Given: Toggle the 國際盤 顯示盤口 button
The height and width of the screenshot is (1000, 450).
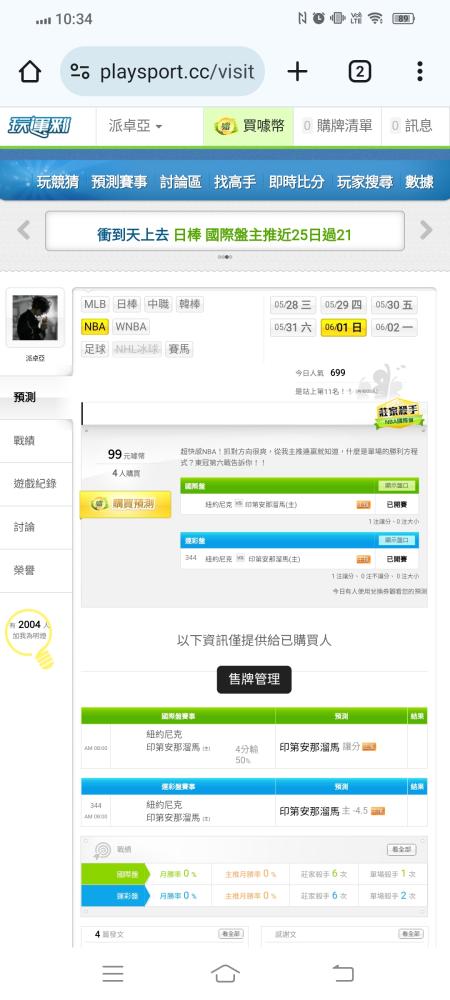Looking at the screenshot, I should pos(396,486).
